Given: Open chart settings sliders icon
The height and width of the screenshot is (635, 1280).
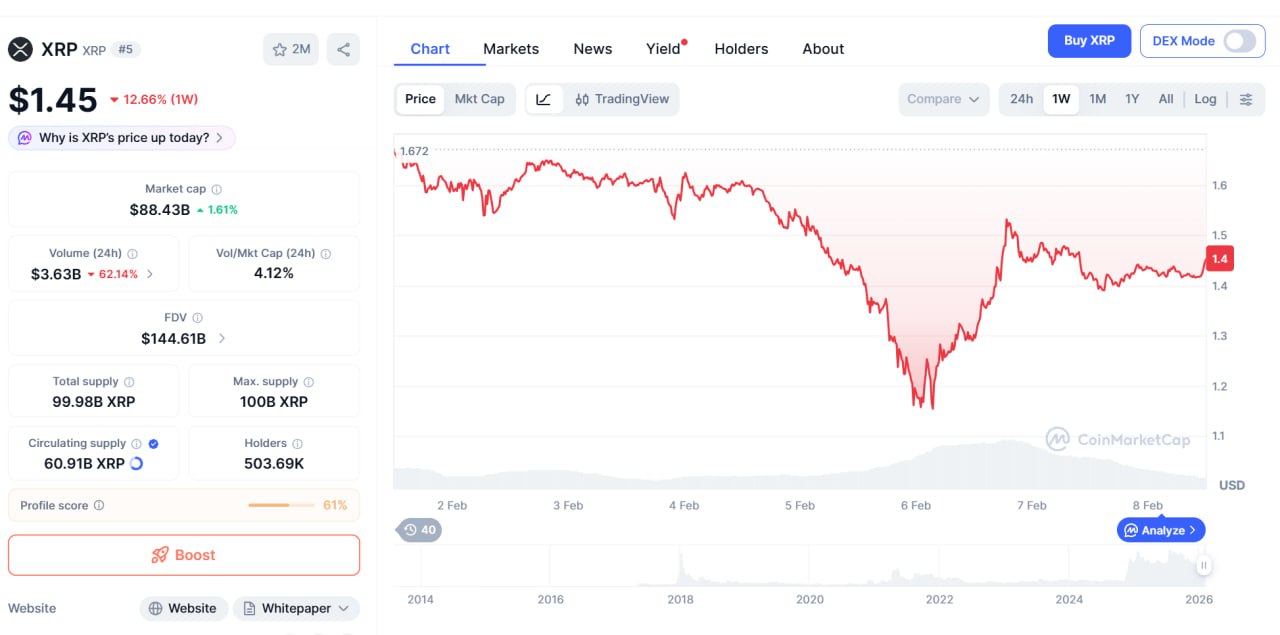Looking at the screenshot, I should click(1246, 99).
